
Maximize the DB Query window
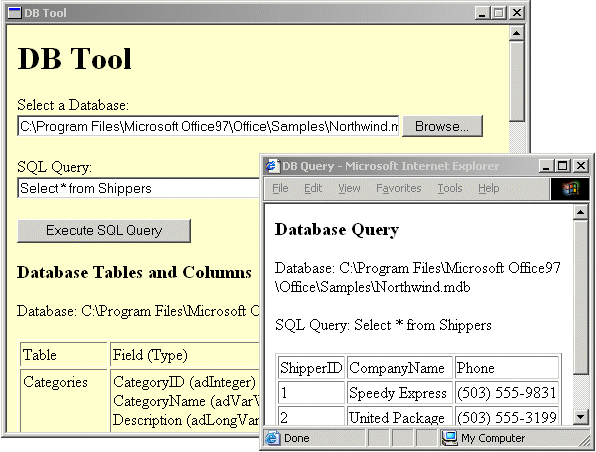(563, 166)
